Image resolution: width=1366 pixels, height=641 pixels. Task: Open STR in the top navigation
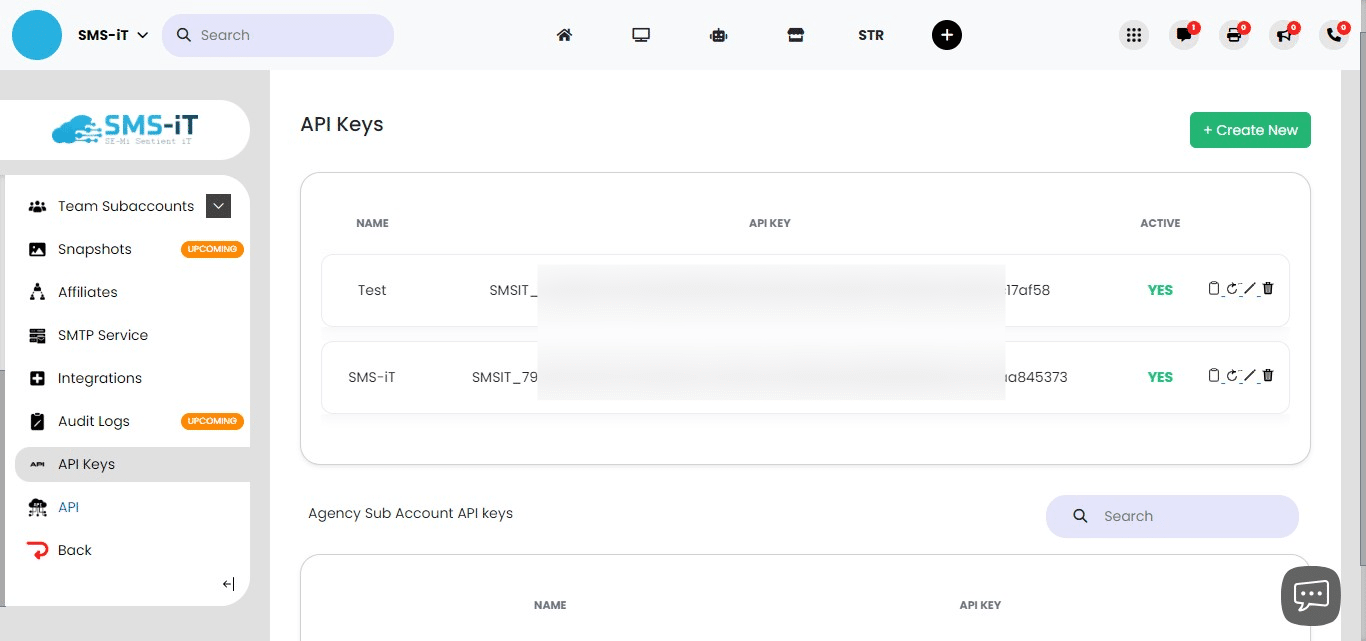[x=871, y=35]
